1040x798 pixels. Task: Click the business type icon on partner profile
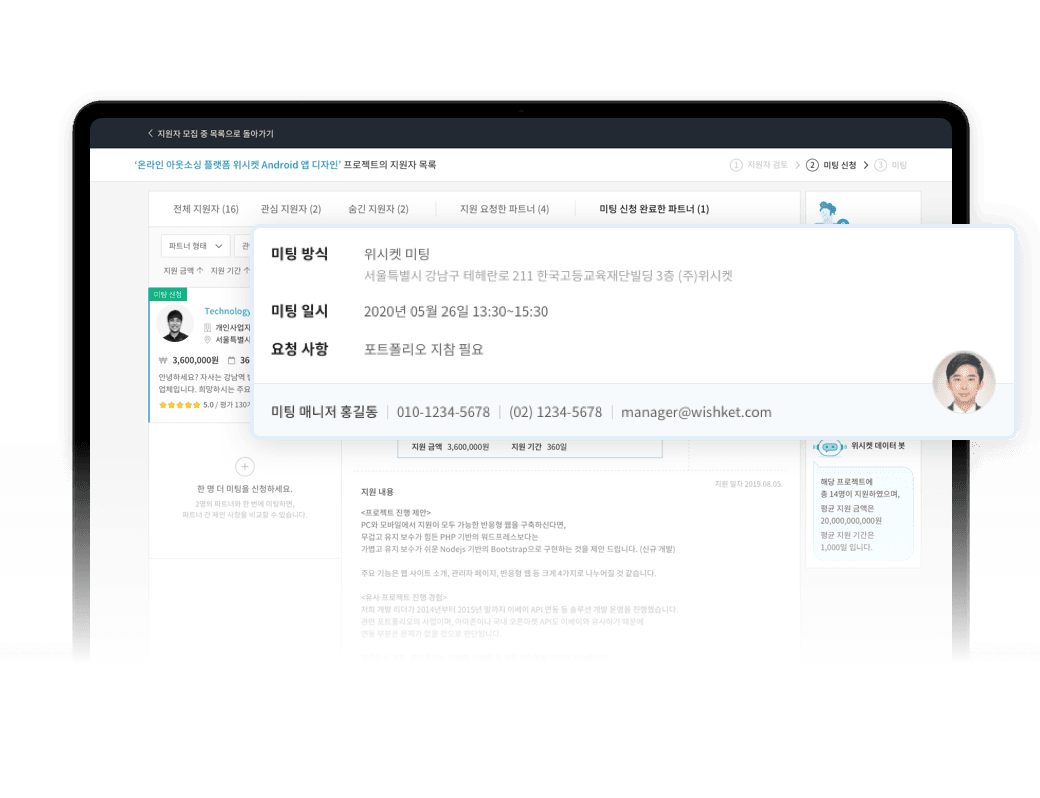point(207,328)
